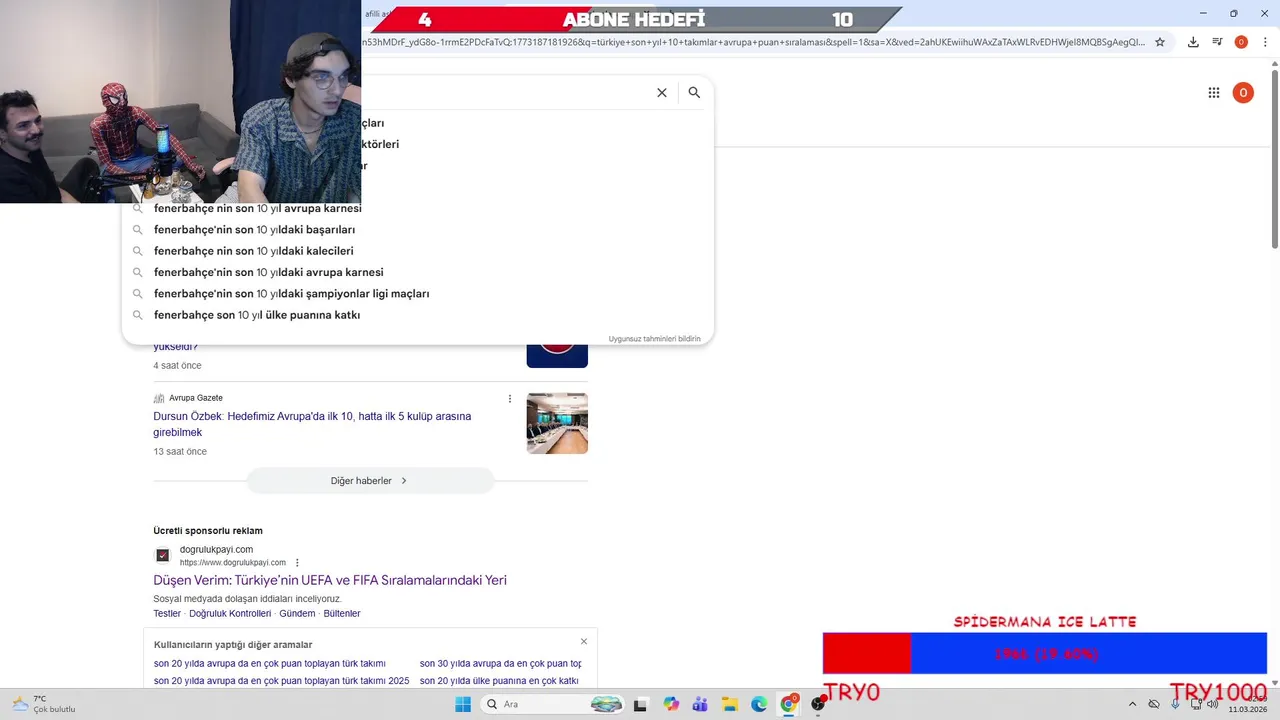Open Chrome three-dot menu

point(1264,42)
